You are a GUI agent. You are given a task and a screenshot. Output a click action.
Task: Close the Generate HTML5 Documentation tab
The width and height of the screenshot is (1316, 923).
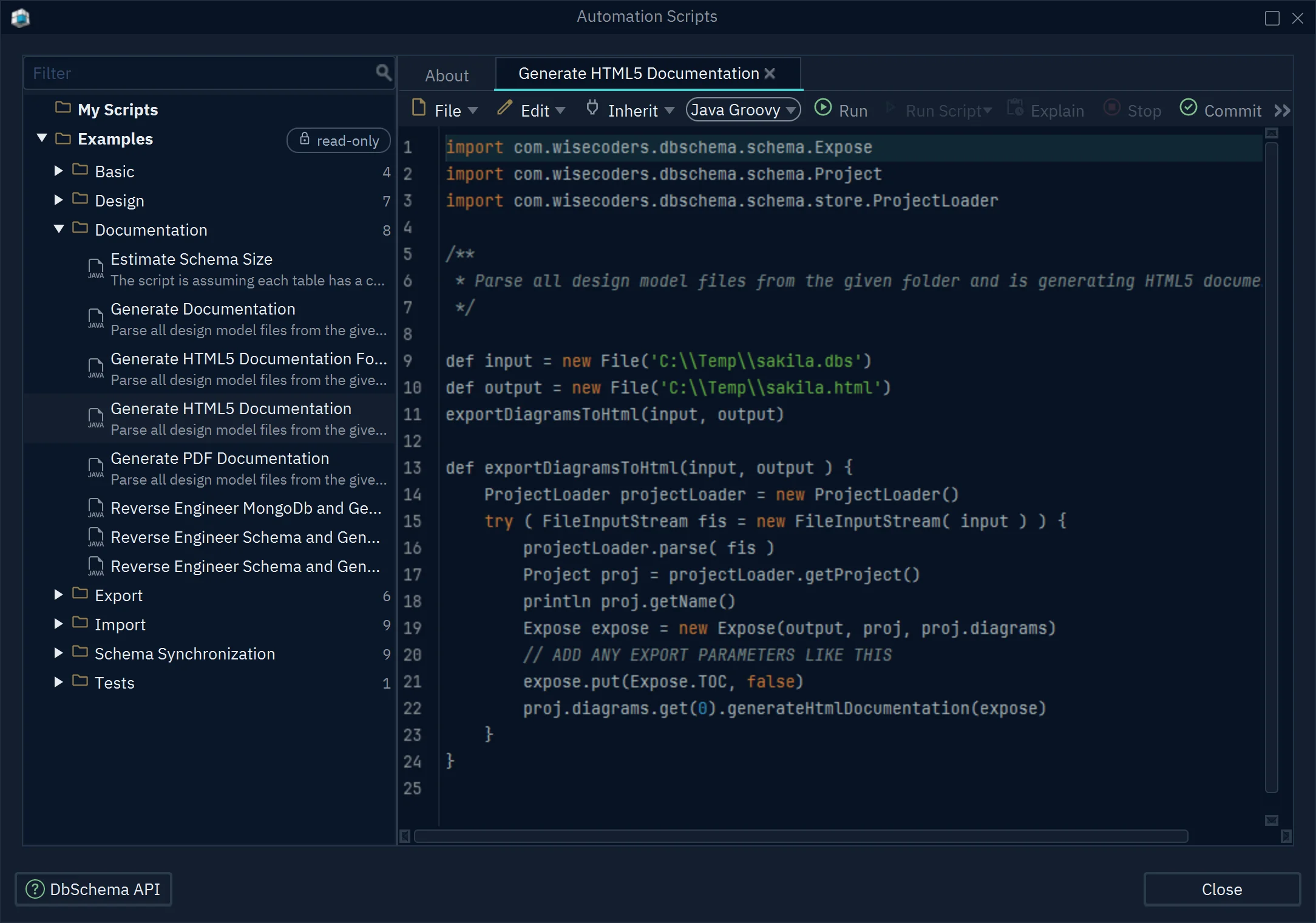pyautogui.click(x=770, y=73)
